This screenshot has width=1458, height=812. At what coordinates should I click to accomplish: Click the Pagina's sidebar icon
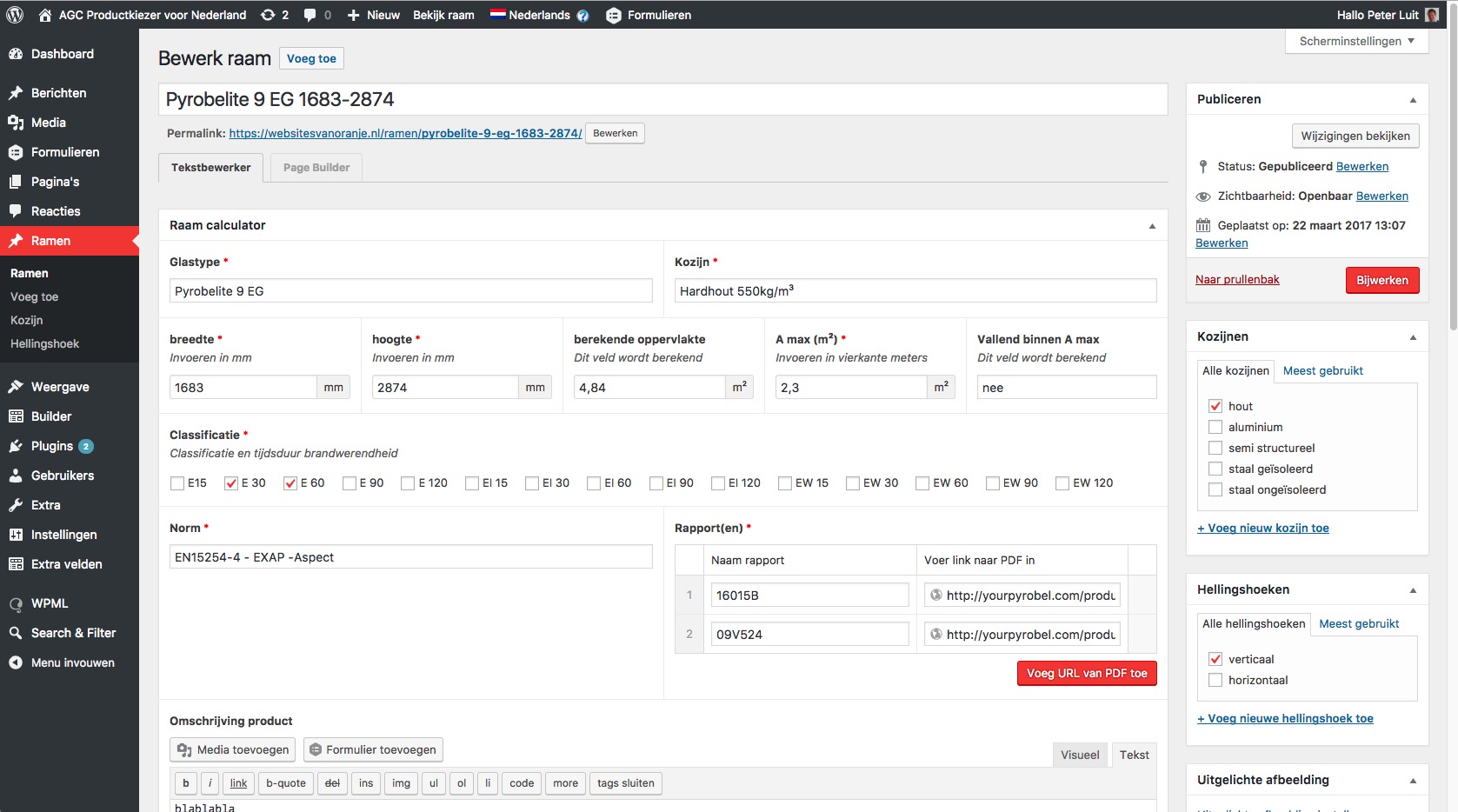click(16, 182)
